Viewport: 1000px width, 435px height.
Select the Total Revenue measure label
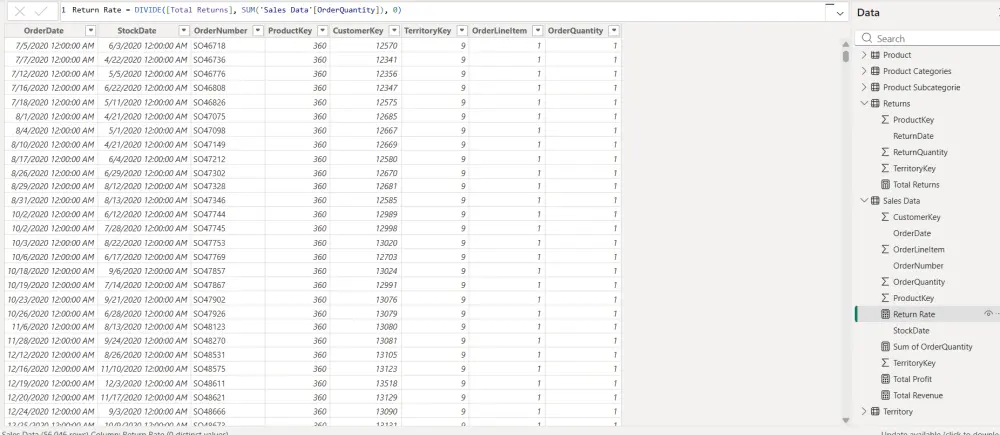pos(918,395)
